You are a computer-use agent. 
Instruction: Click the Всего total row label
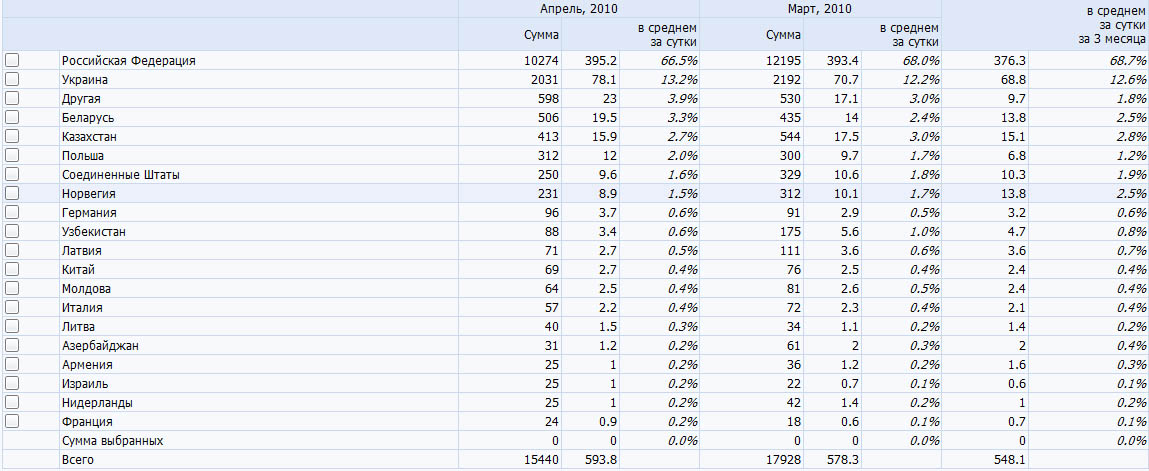coord(78,460)
